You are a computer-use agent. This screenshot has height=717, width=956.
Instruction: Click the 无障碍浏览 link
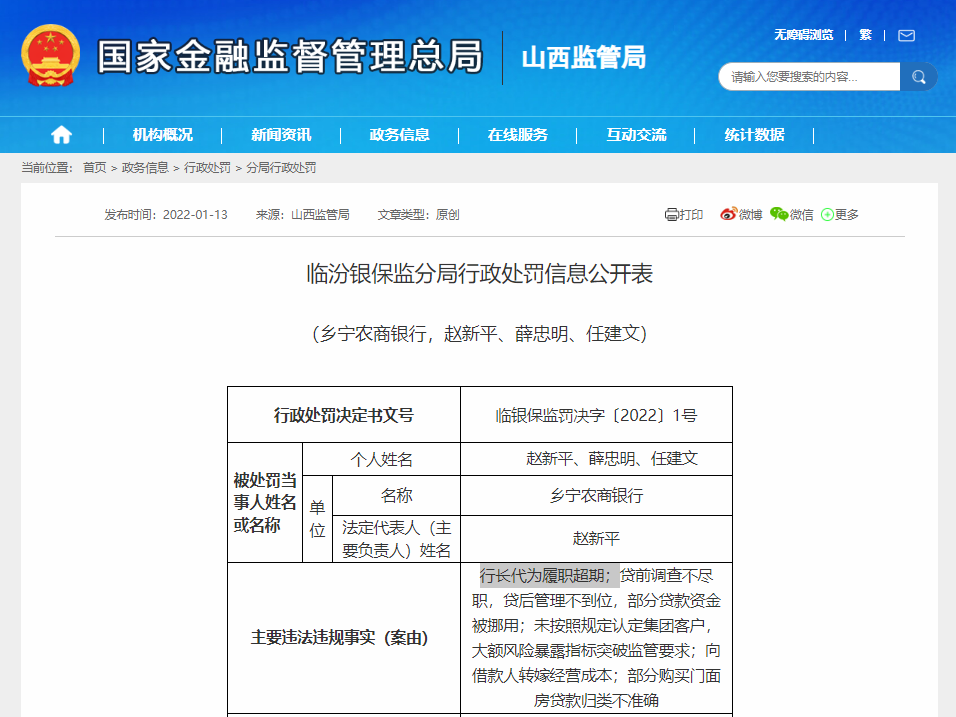pos(804,35)
